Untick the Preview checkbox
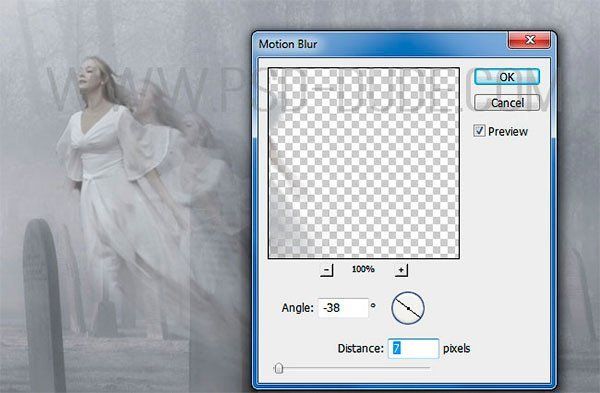Viewport: 600px width, 393px height. pyautogui.click(x=479, y=131)
